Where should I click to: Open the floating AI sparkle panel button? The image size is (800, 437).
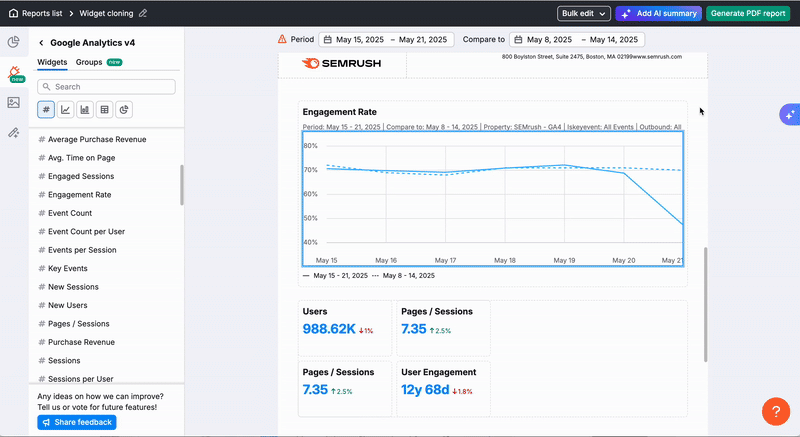[788, 114]
